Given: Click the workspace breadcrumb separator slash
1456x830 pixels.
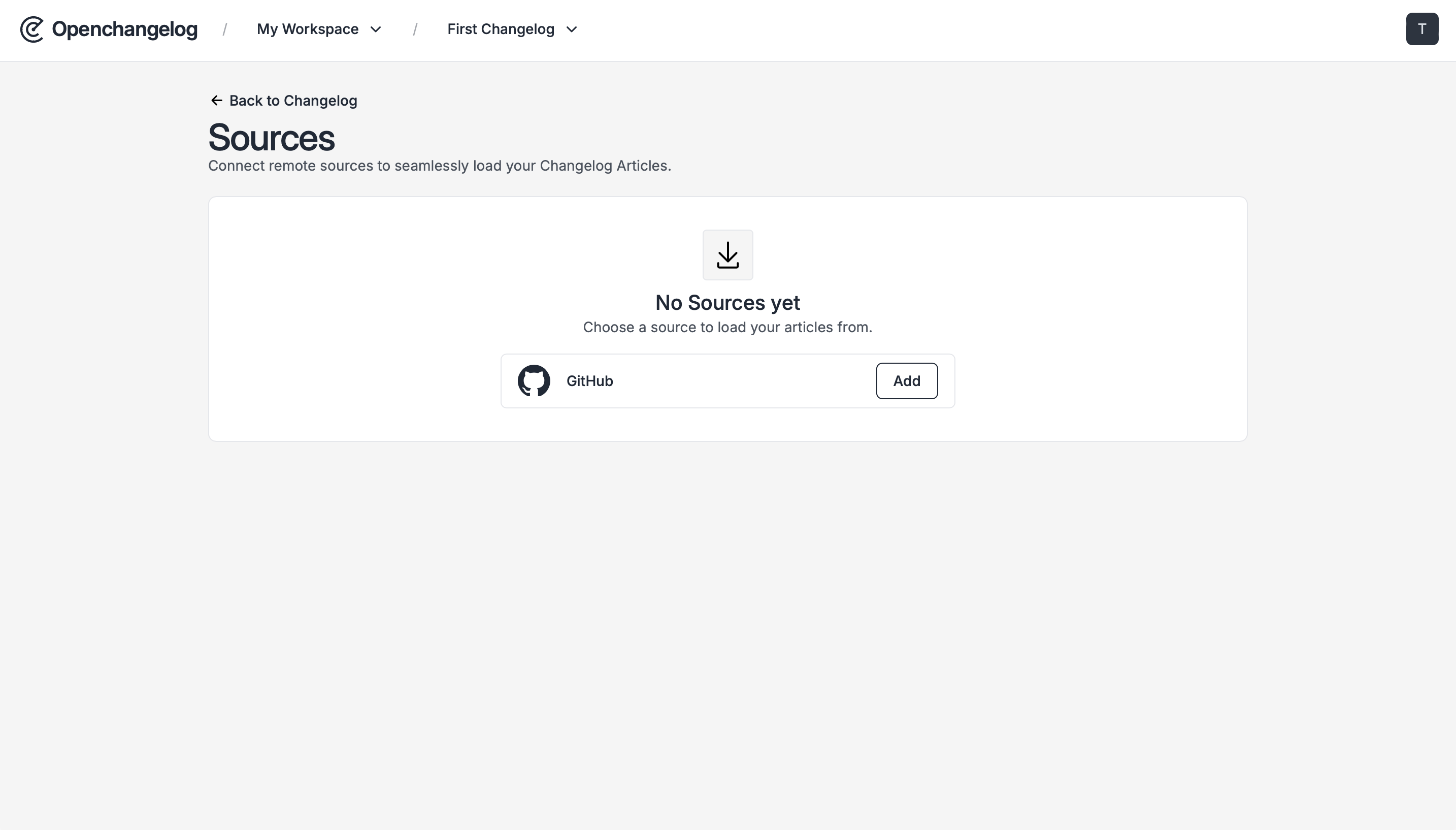Looking at the screenshot, I should click(x=224, y=29).
